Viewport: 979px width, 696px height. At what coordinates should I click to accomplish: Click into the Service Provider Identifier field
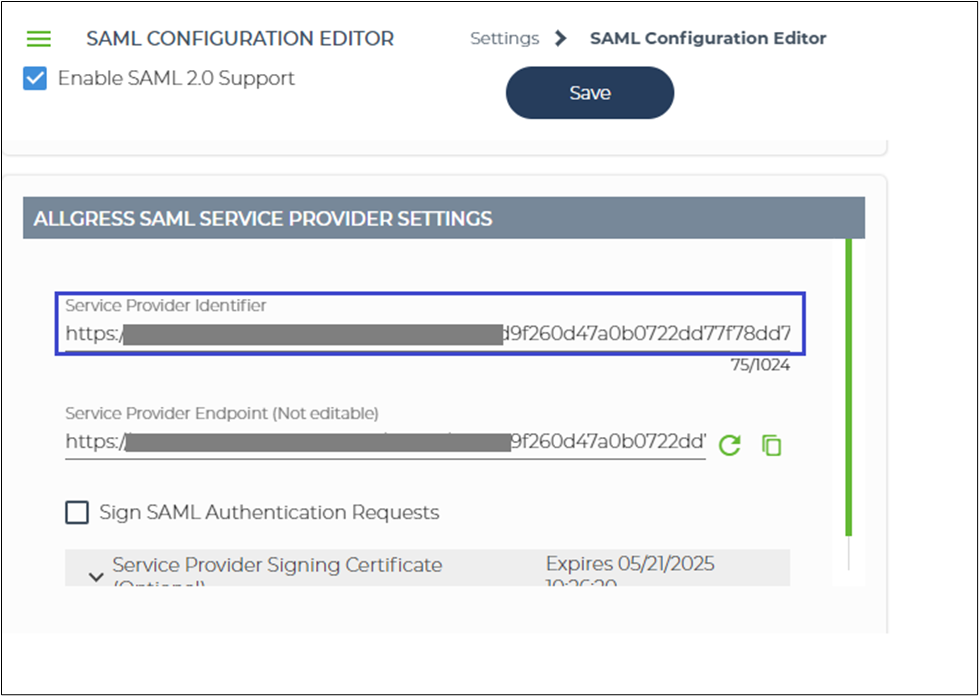[x=430, y=333]
